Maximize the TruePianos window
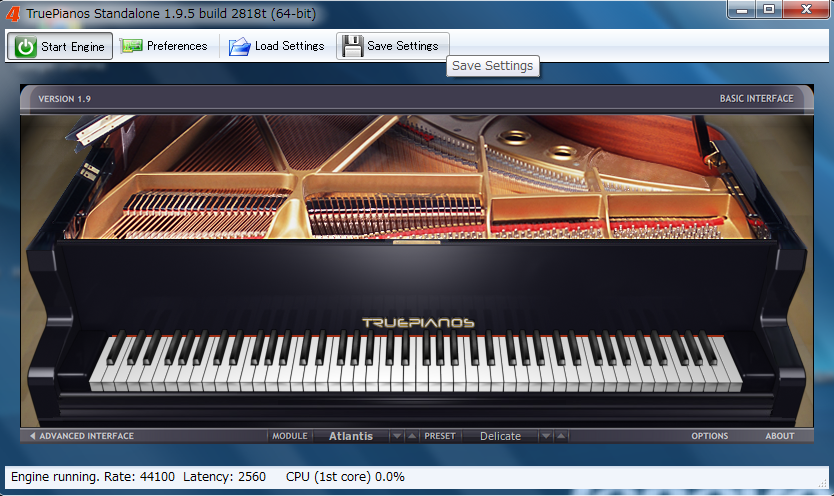The height and width of the screenshot is (496, 834). [768, 9]
